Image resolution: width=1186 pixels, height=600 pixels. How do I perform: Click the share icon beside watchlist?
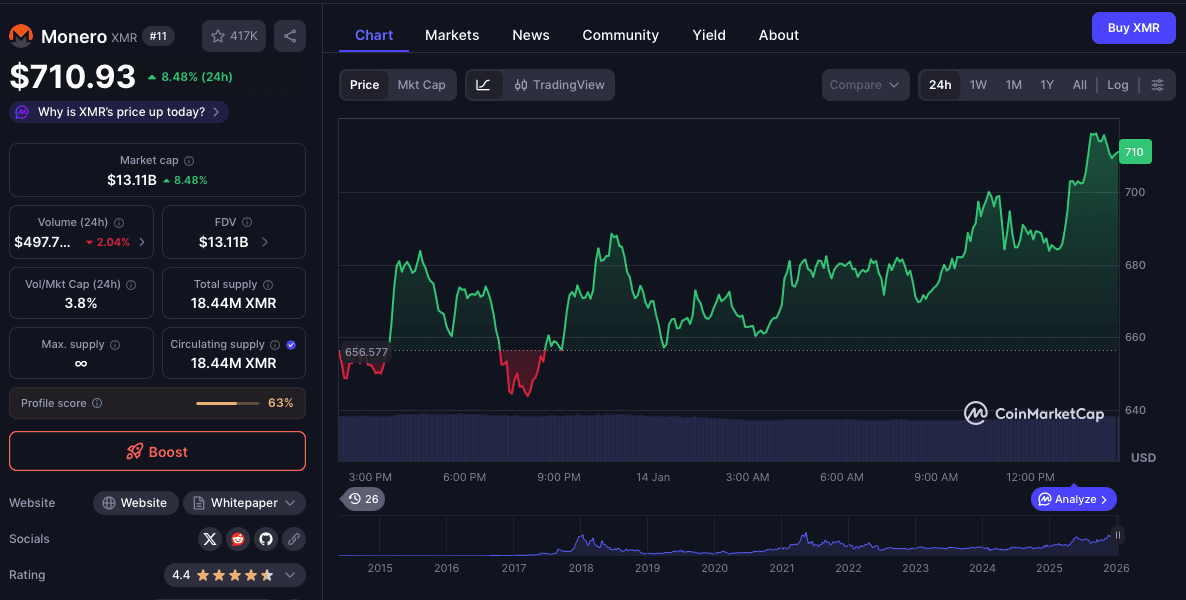(x=290, y=36)
